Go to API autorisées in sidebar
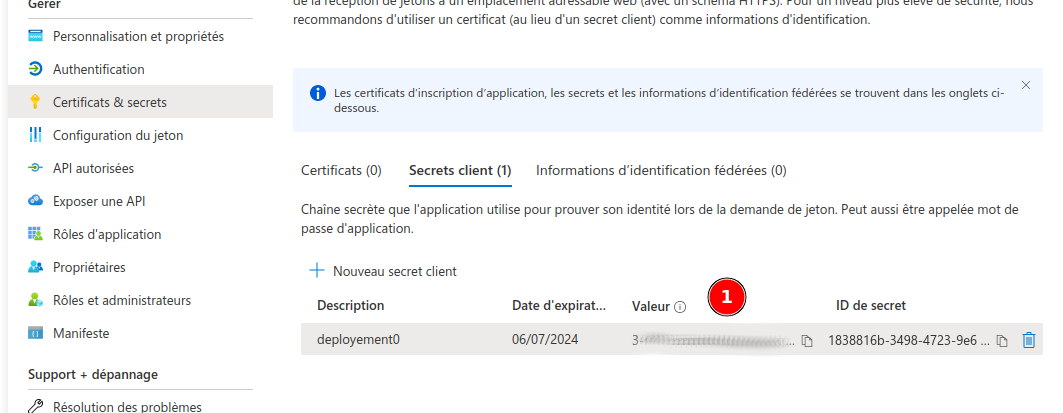 point(93,168)
